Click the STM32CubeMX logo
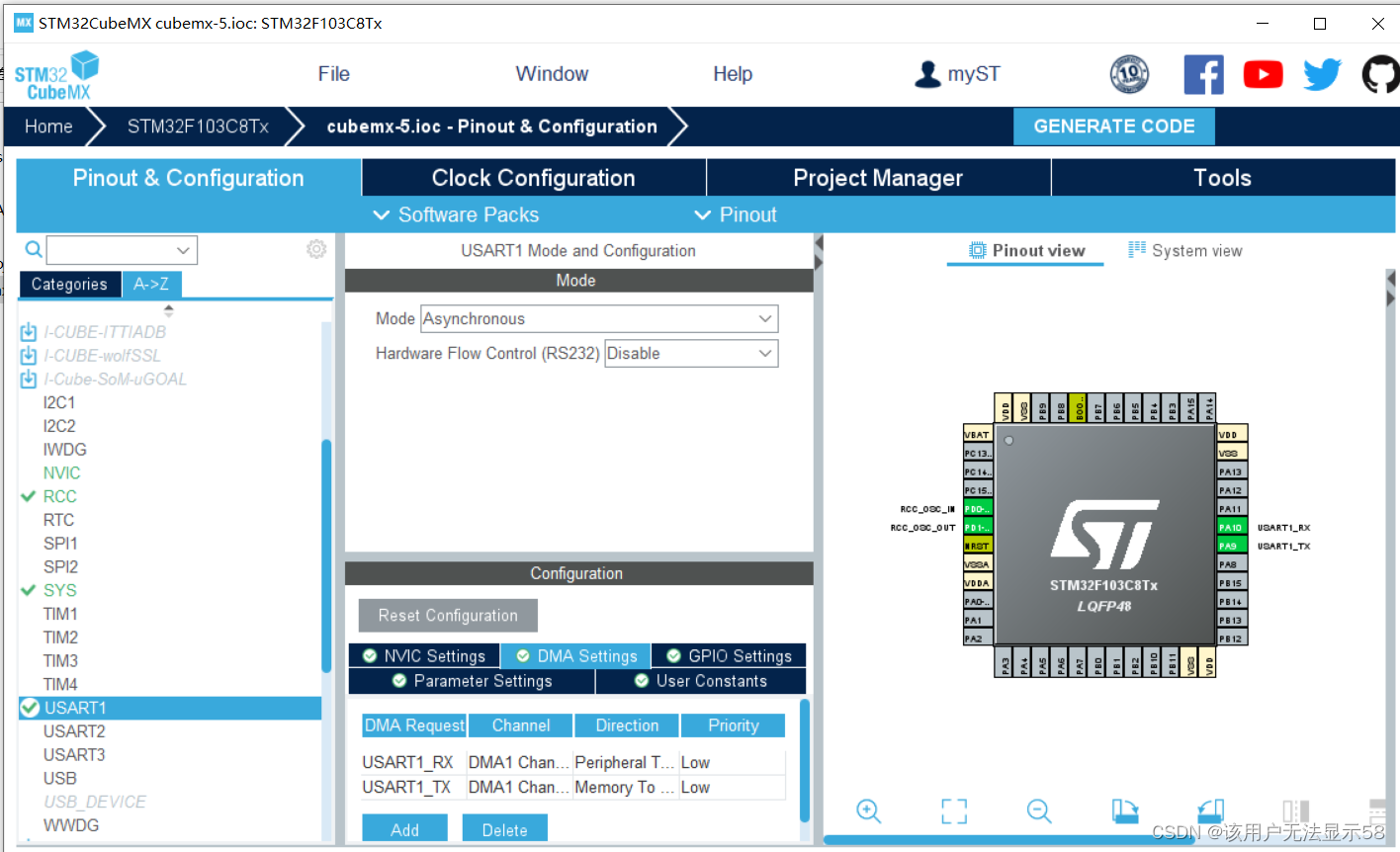 click(56, 75)
